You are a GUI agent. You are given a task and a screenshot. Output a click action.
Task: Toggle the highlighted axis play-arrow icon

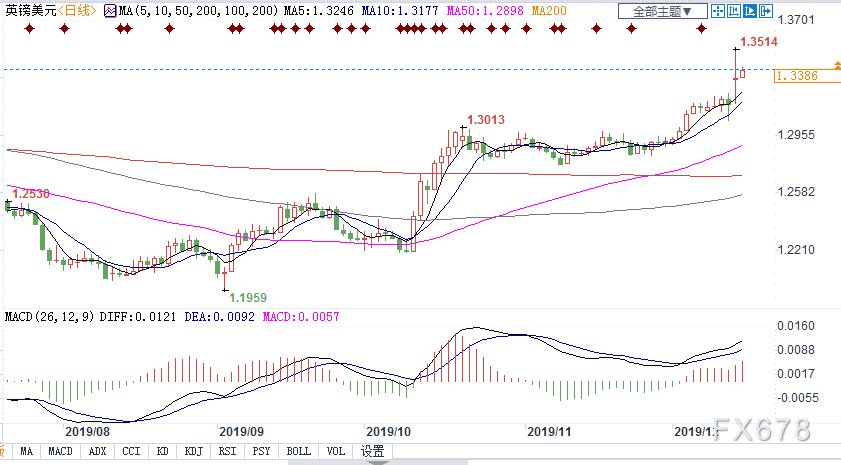[x=750, y=11]
